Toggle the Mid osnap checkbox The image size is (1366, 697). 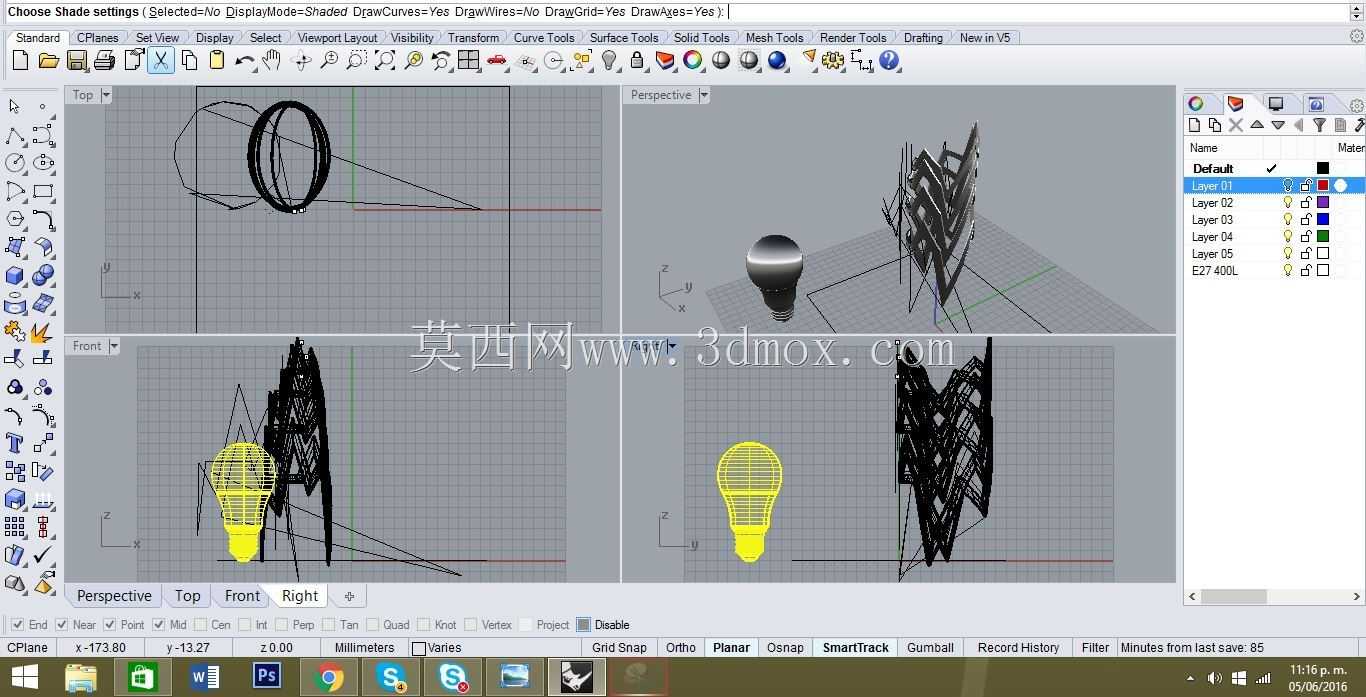click(x=159, y=625)
